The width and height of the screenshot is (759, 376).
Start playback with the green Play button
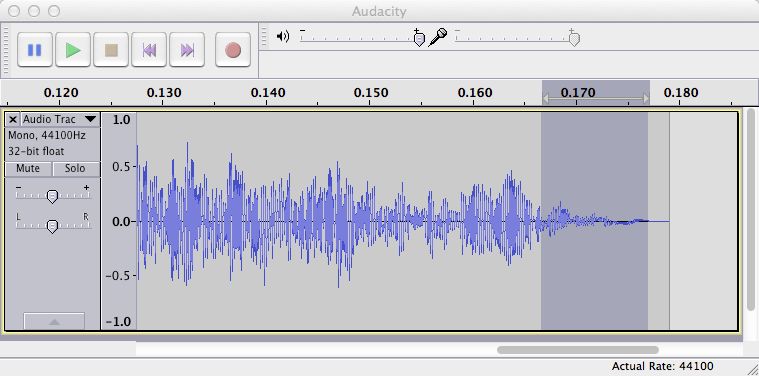coord(73,50)
